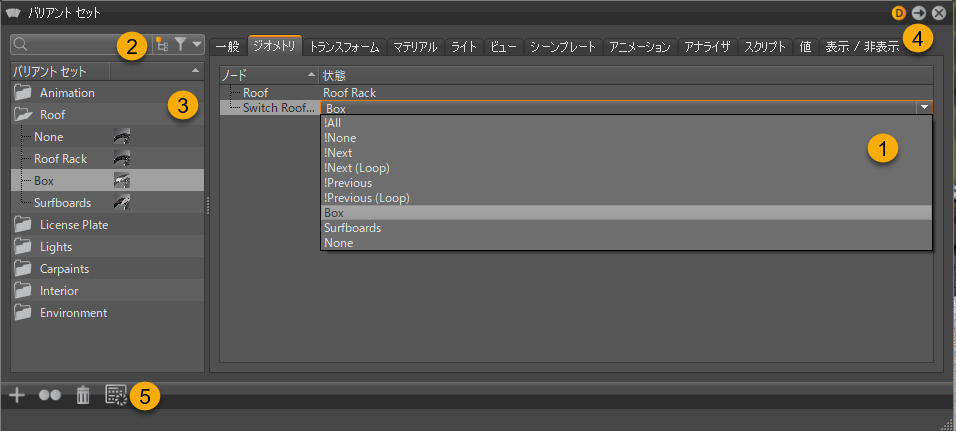The height and width of the screenshot is (431, 956).
Task: Sort by the バリアント セット column header
Action: point(60,71)
